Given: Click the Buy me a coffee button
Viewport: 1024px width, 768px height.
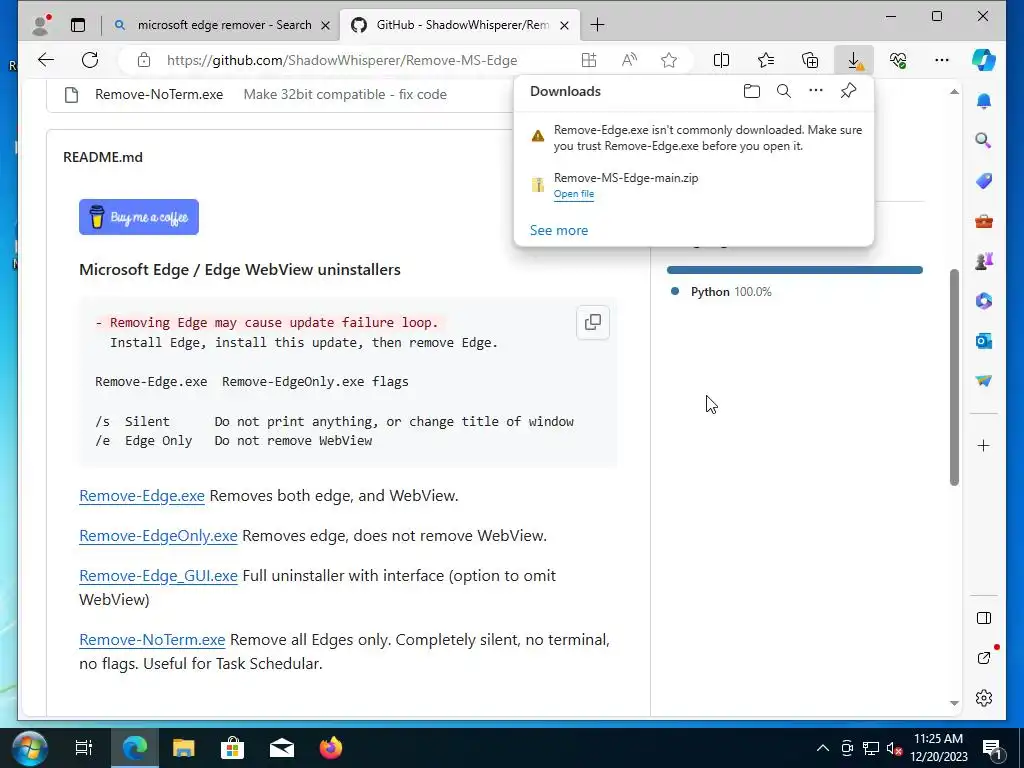Looking at the screenshot, I should (138, 217).
